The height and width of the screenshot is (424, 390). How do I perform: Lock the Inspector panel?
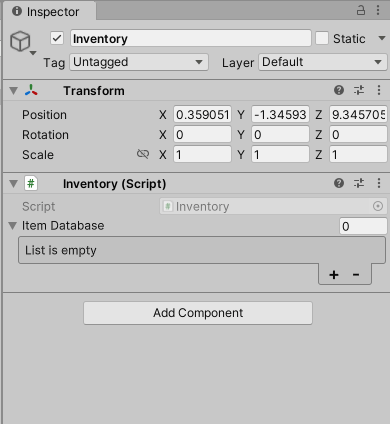tap(361, 10)
